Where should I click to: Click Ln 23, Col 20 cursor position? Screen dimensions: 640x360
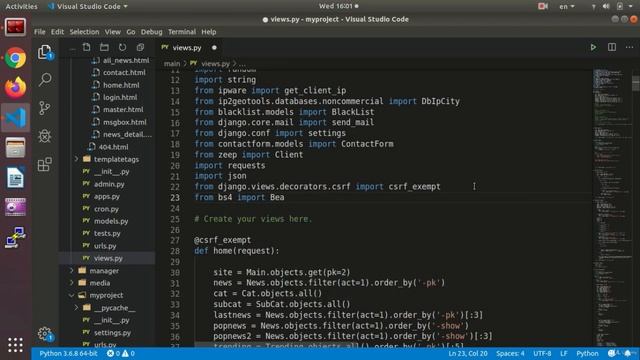pyautogui.click(x=468, y=353)
